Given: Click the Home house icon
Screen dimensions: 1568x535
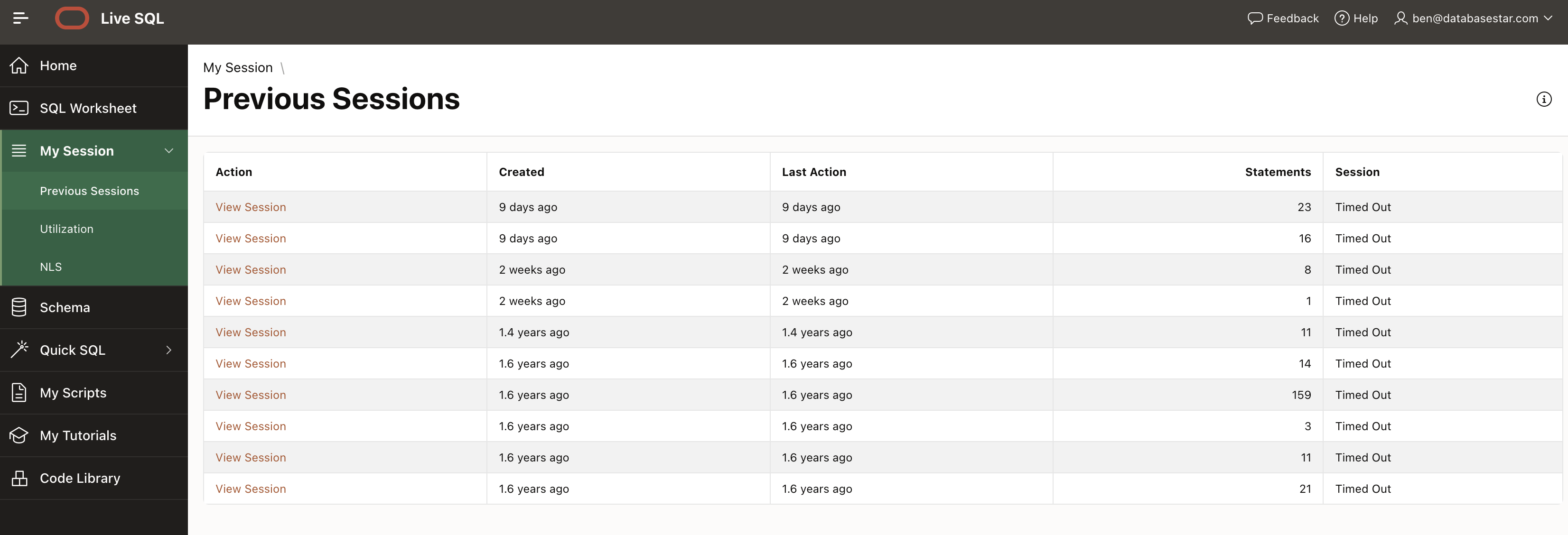Looking at the screenshot, I should [x=19, y=66].
